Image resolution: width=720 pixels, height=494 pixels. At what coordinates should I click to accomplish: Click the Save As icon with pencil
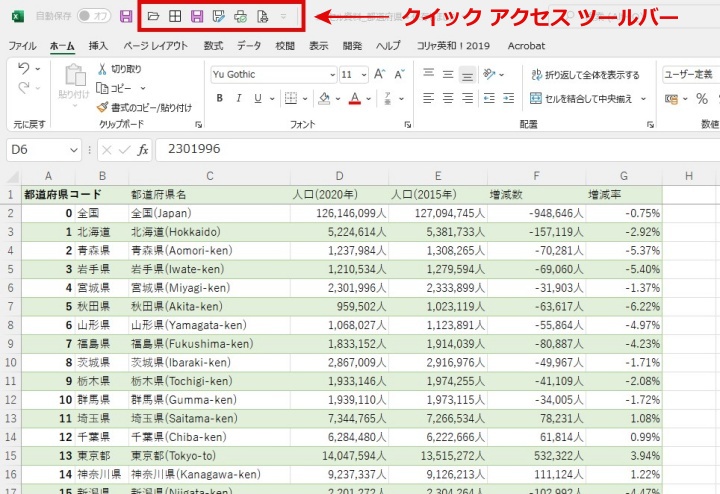pyautogui.click(x=219, y=17)
